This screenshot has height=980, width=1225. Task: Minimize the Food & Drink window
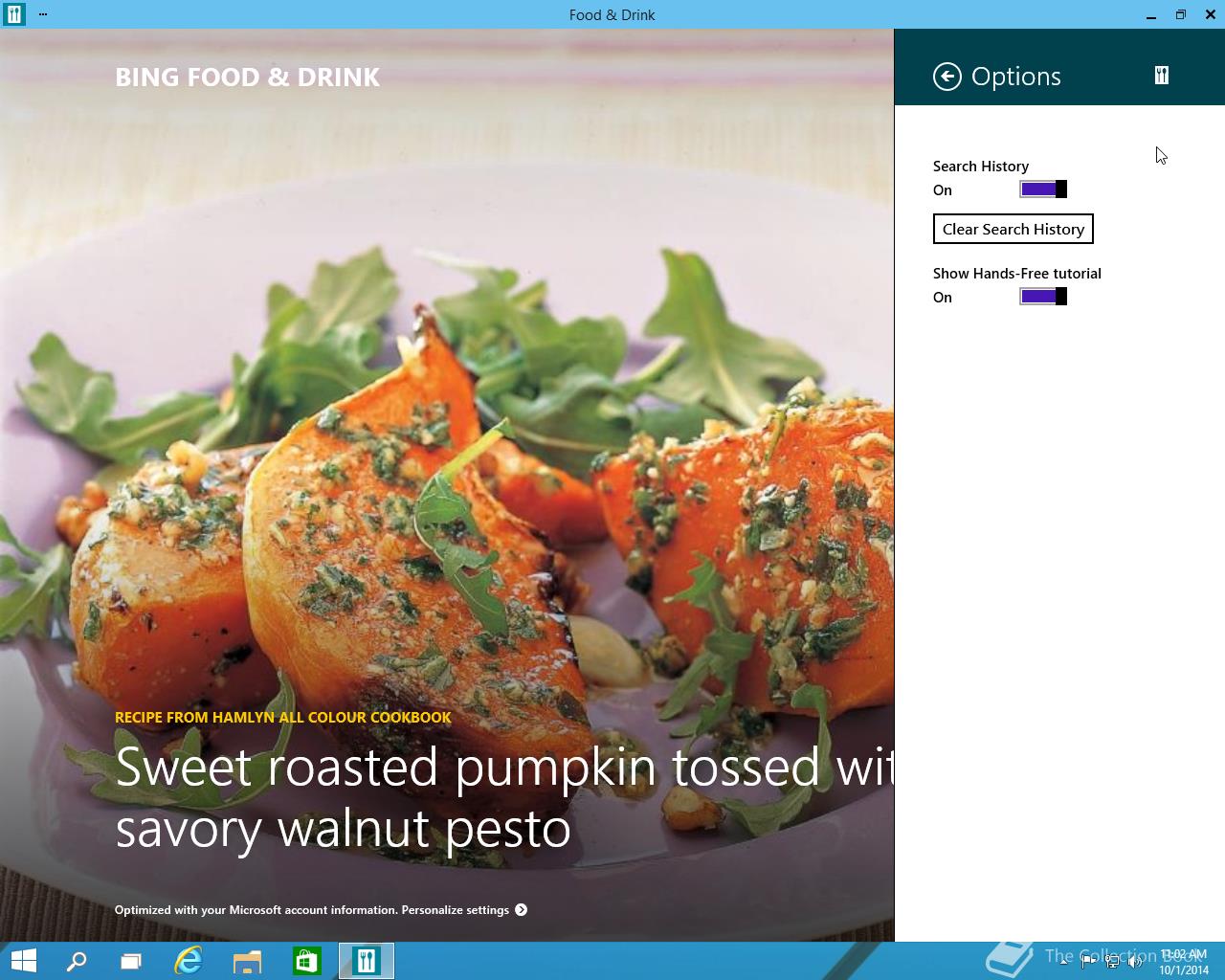click(1151, 14)
